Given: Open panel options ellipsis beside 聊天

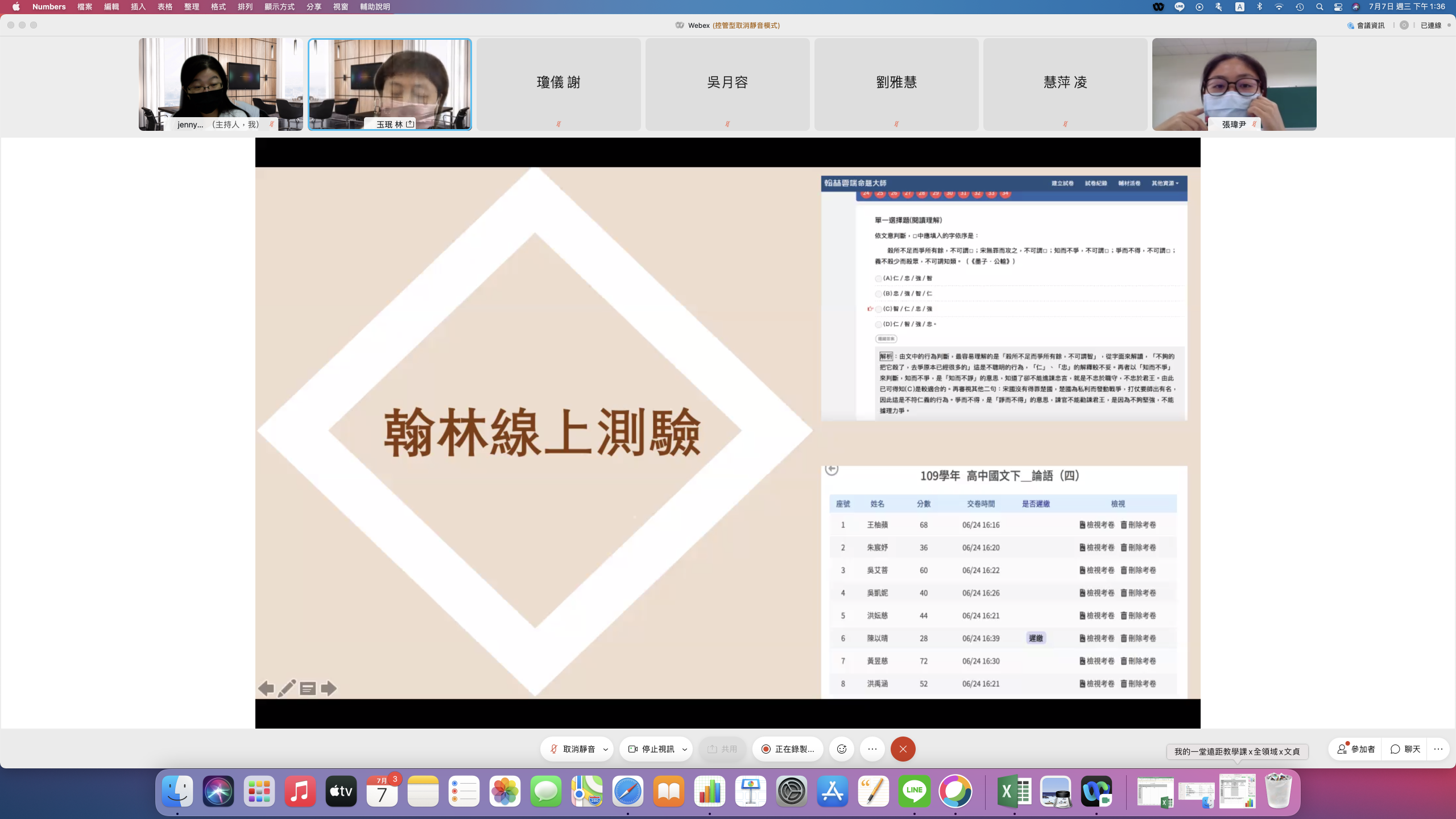Looking at the screenshot, I should (x=1438, y=749).
